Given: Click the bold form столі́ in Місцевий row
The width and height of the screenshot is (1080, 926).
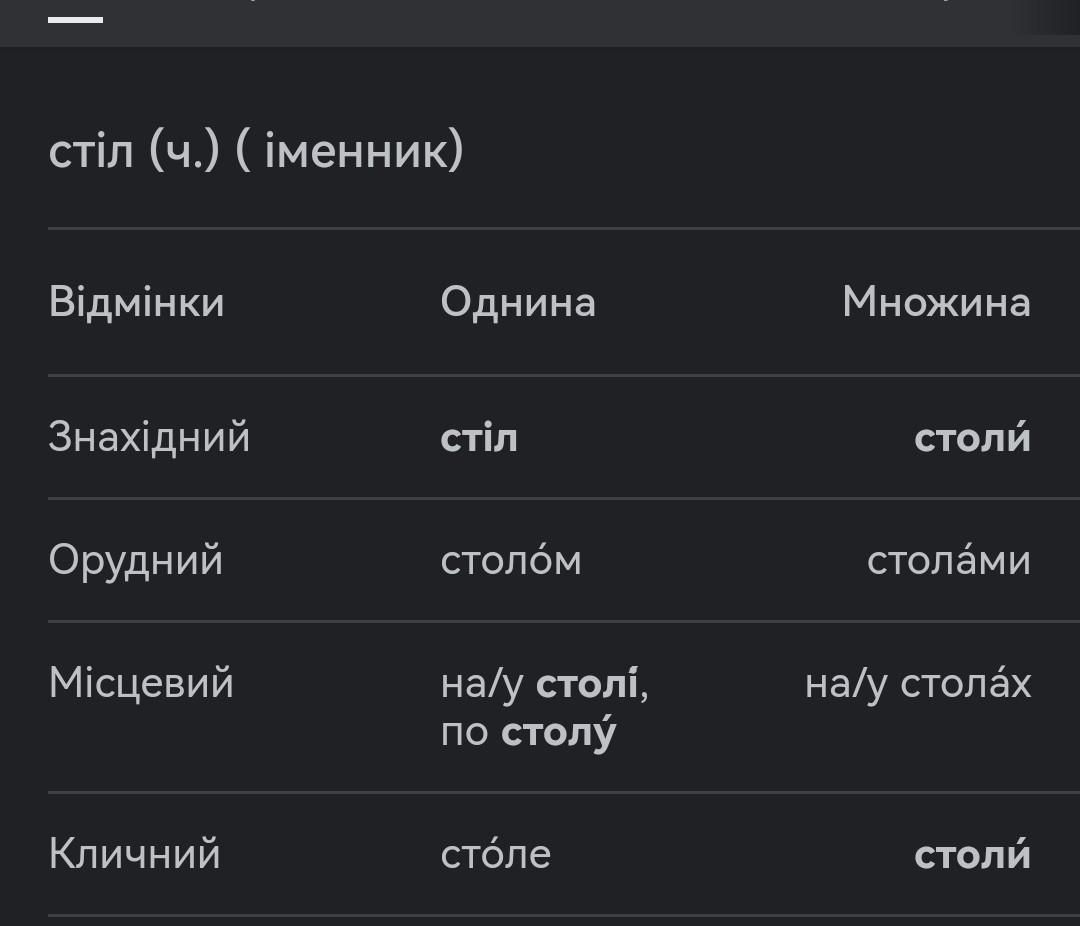Looking at the screenshot, I should tap(587, 684).
